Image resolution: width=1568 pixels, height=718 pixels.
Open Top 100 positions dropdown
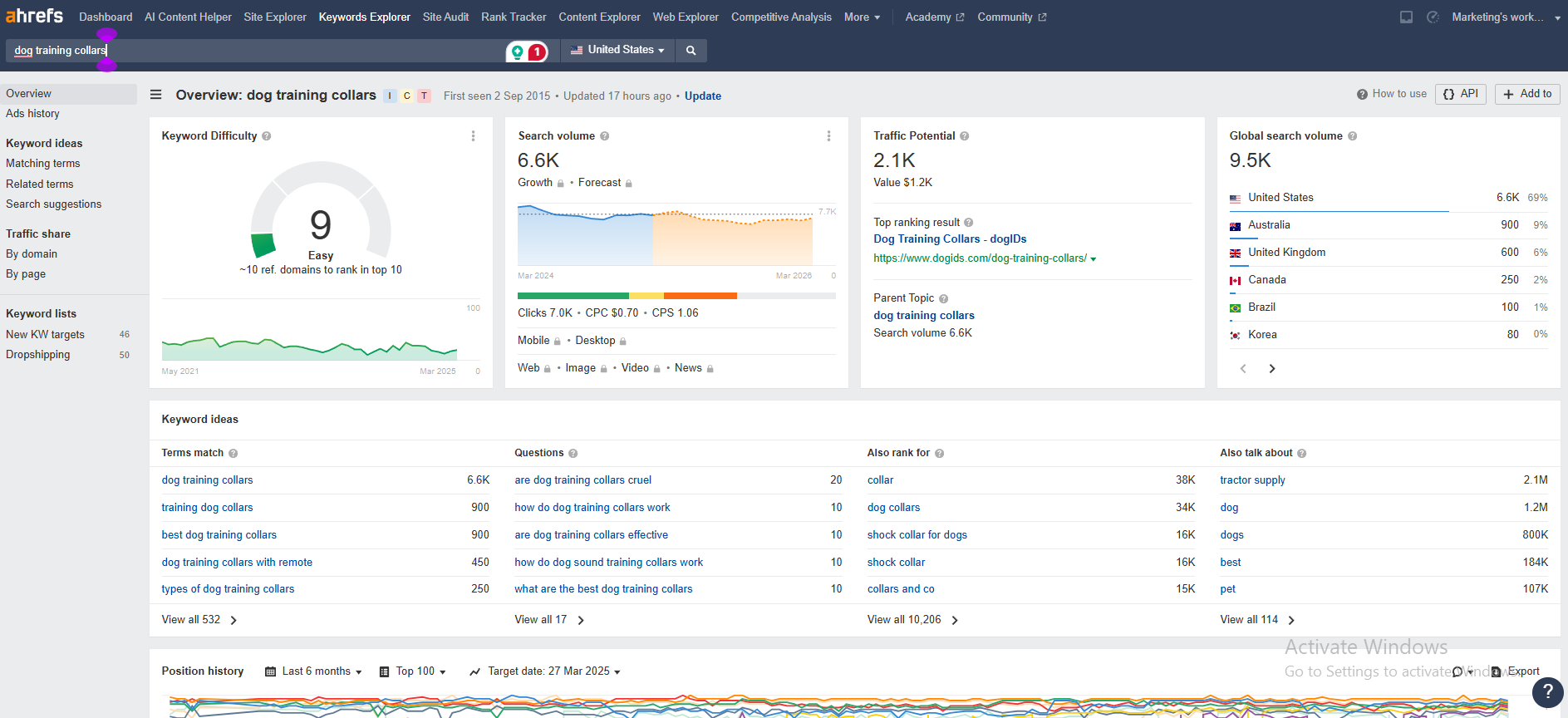coord(413,671)
